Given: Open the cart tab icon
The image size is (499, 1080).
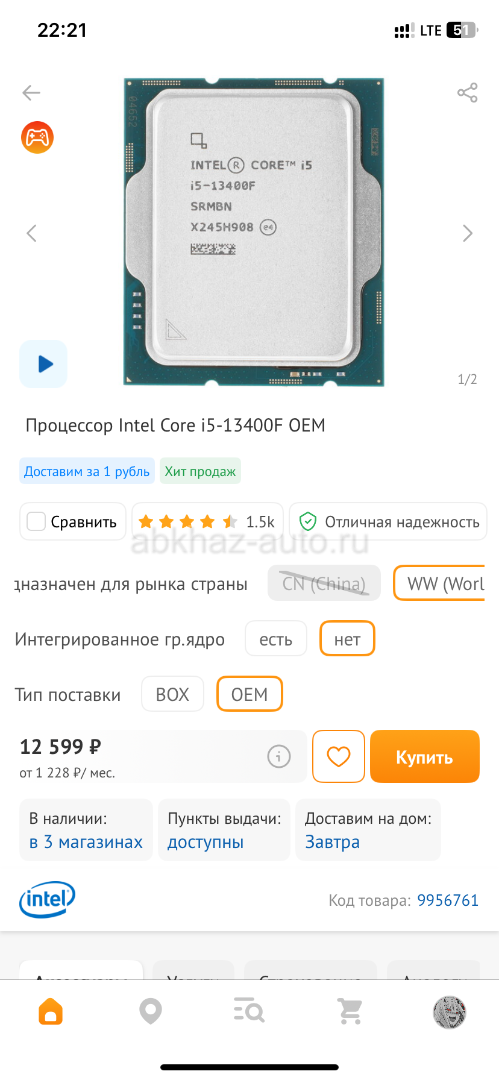Looking at the screenshot, I should coord(349,1011).
